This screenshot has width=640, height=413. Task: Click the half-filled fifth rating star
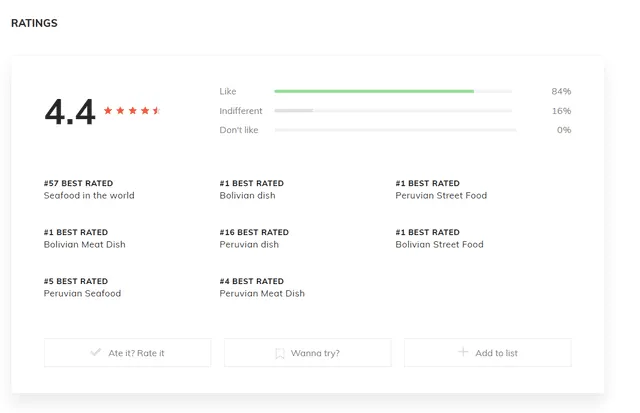(157, 111)
